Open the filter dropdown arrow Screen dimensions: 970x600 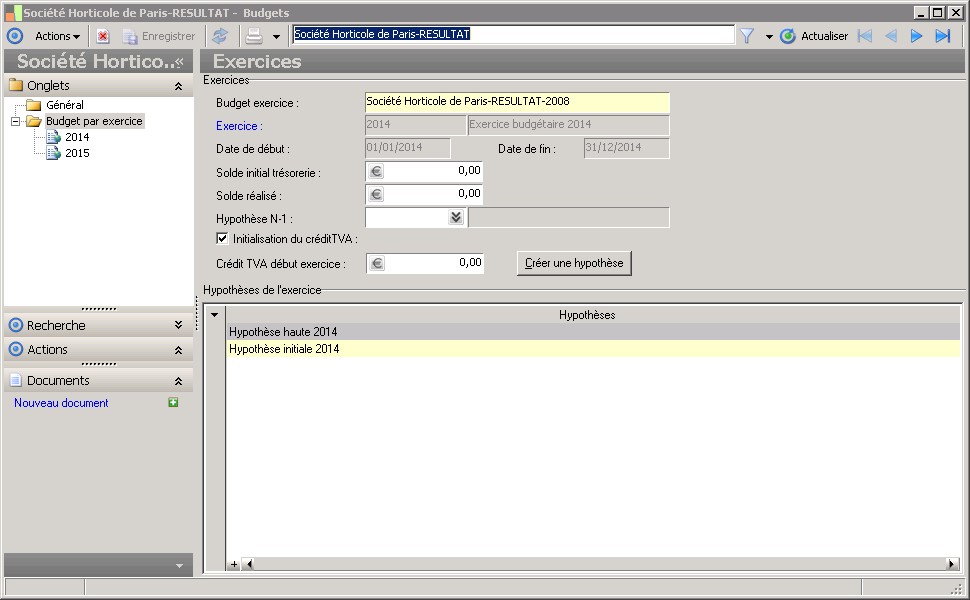(x=769, y=37)
